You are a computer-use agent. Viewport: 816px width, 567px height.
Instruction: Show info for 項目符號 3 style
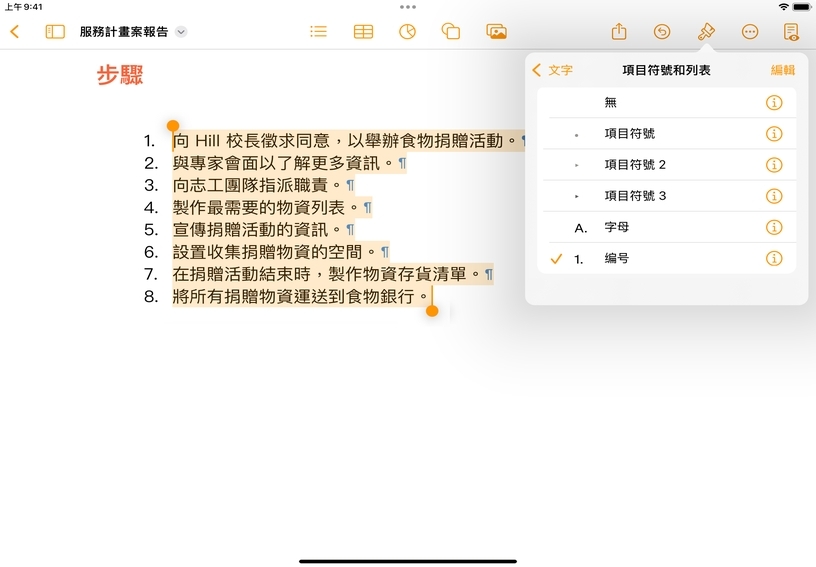773,196
